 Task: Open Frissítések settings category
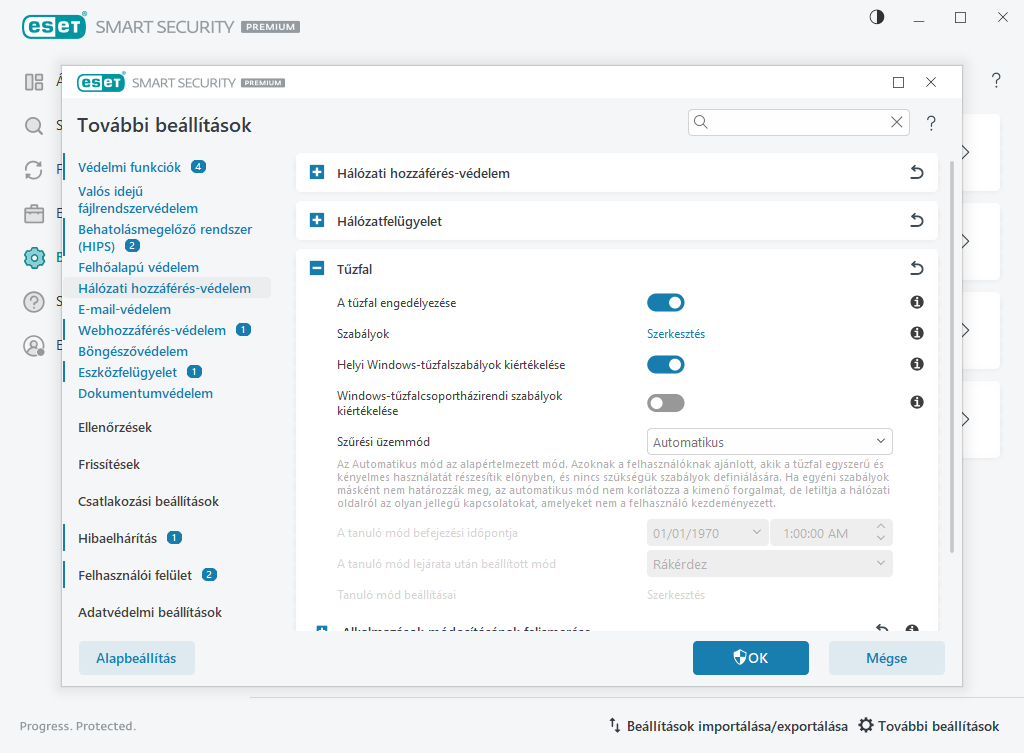click(x=109, y=464)
